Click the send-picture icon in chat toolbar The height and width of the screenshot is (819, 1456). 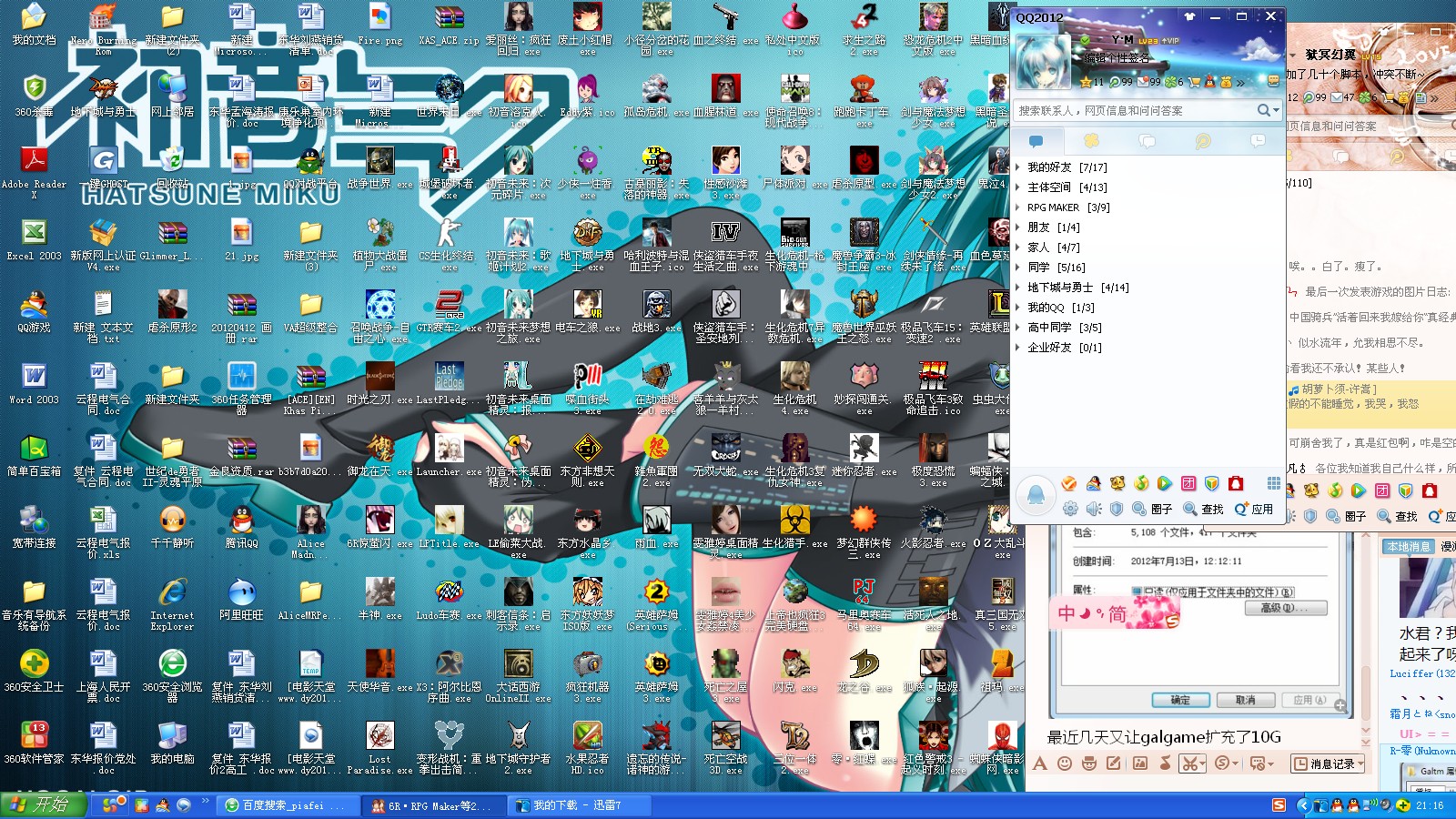point(1139,763)
